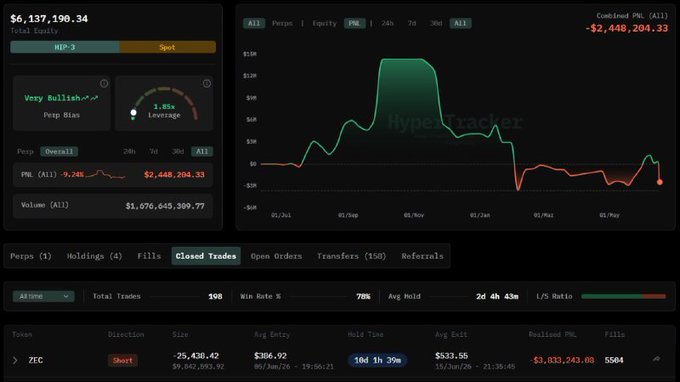Click the -9.24% PNL percentage

pos(72,174)
